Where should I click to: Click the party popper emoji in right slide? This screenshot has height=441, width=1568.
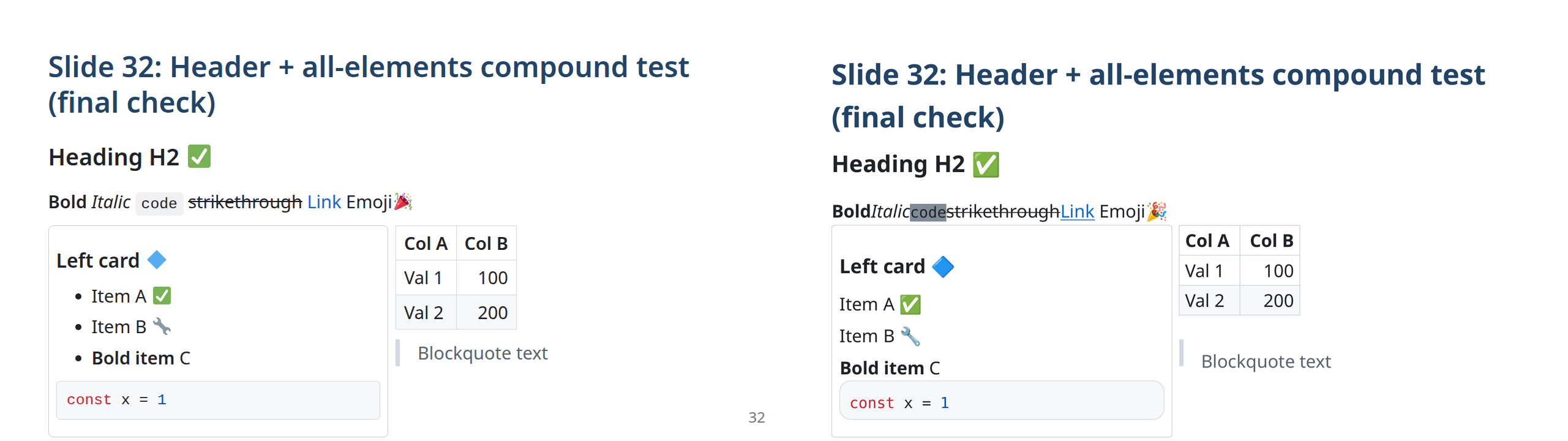point(1157,211)
